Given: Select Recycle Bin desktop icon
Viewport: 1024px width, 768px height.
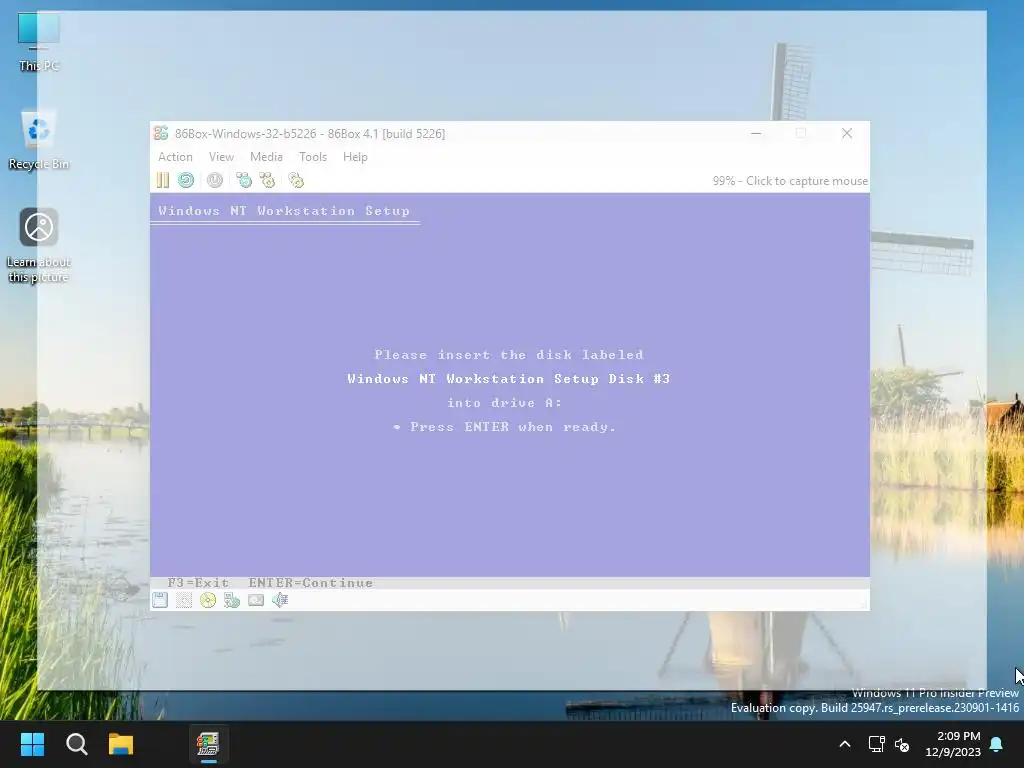Looking at the screenshot, I should [x=39, y=140].
